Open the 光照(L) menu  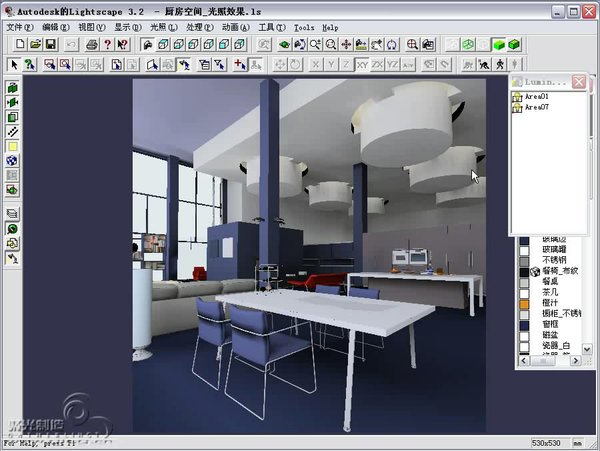(x=164, y=27)
